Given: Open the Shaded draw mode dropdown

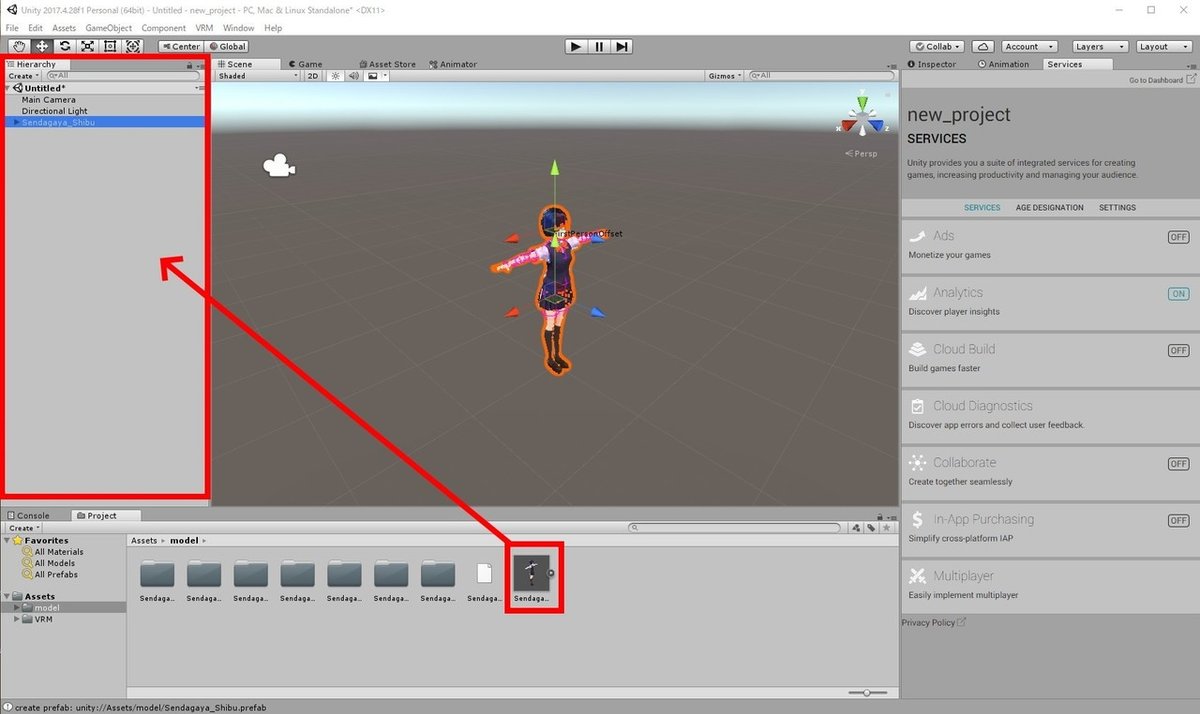Looking at the screenshot, I should [x=258, y=76].
